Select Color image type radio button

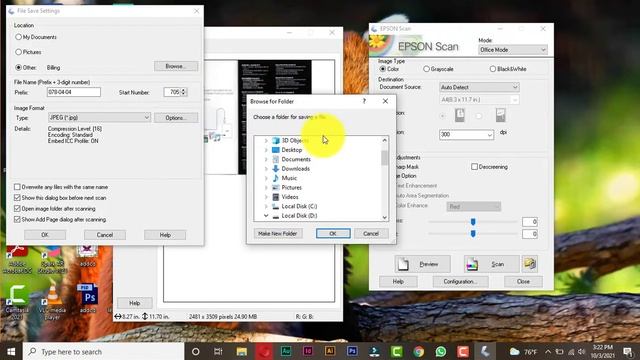(382, 69)
